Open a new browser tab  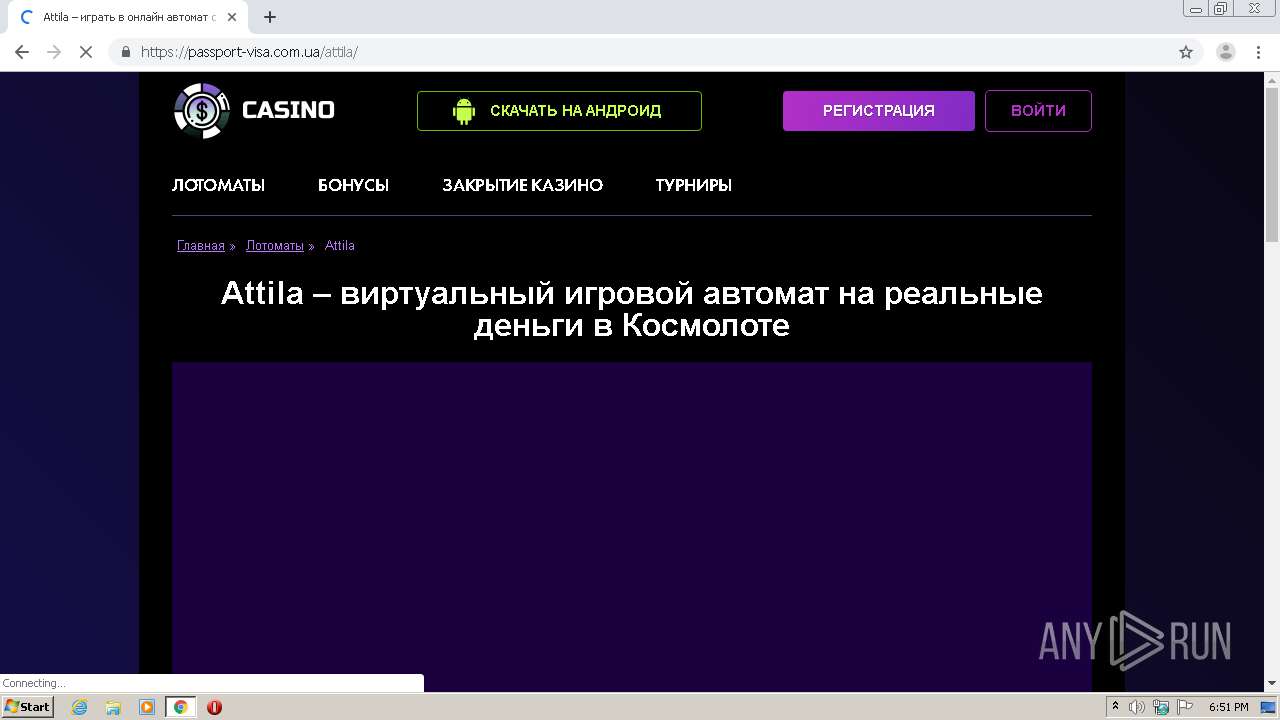pyautogui.click(x=270, y=17)
